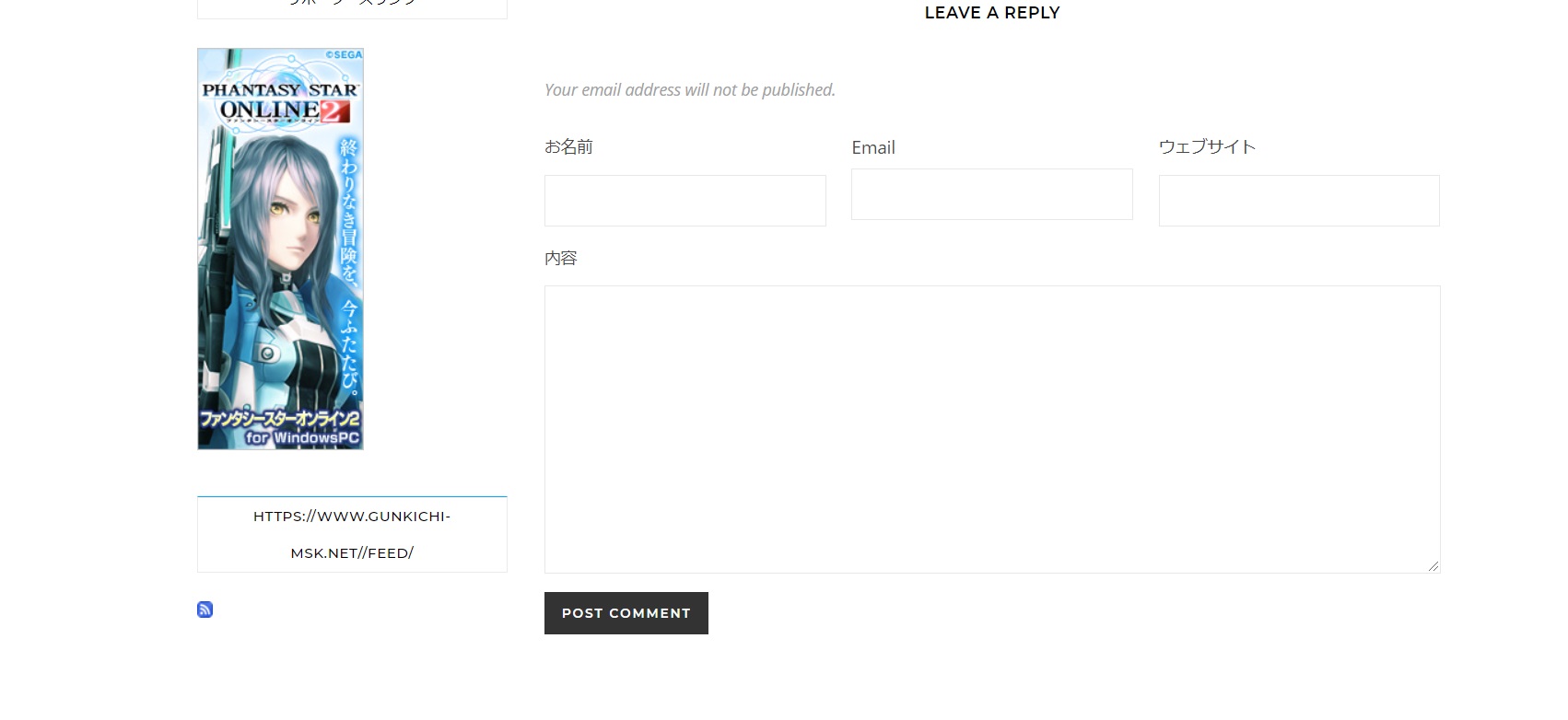Focus the お名前 name input field
The image size is (1568, 720).
click(685, 201)
